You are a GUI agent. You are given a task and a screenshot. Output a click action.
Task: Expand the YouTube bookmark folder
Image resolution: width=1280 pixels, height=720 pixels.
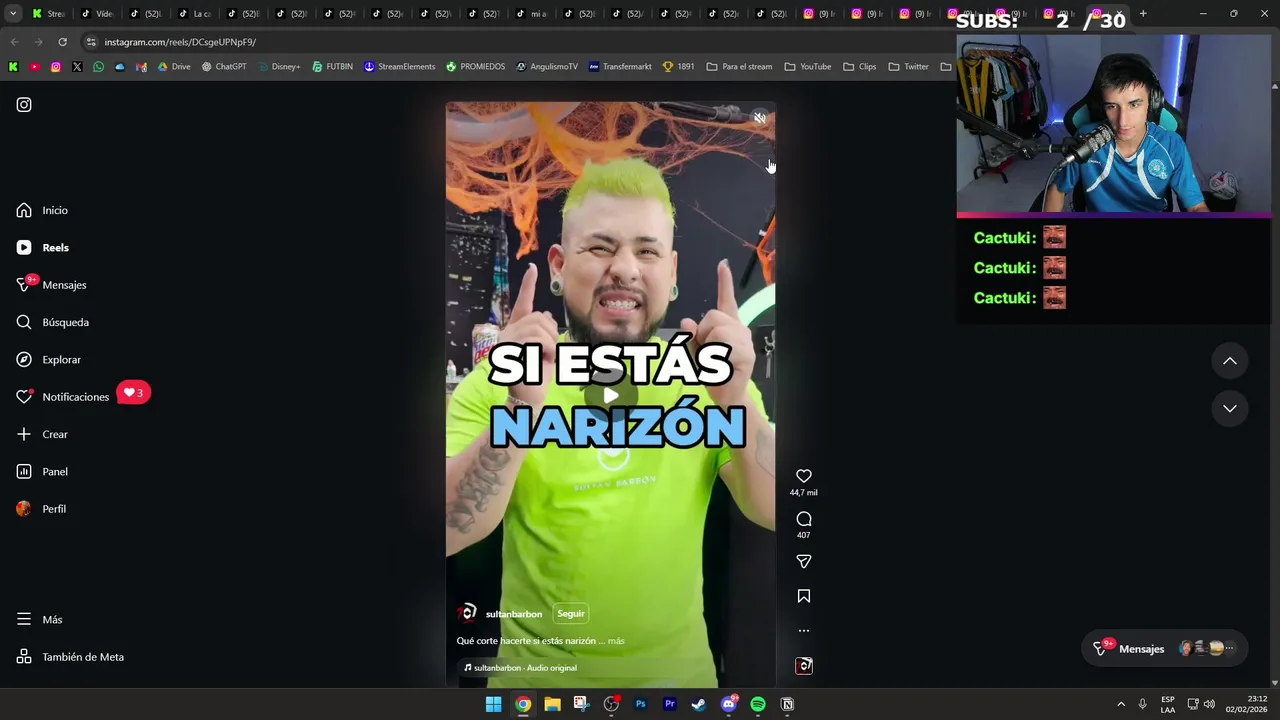click(x=808, y=67)
